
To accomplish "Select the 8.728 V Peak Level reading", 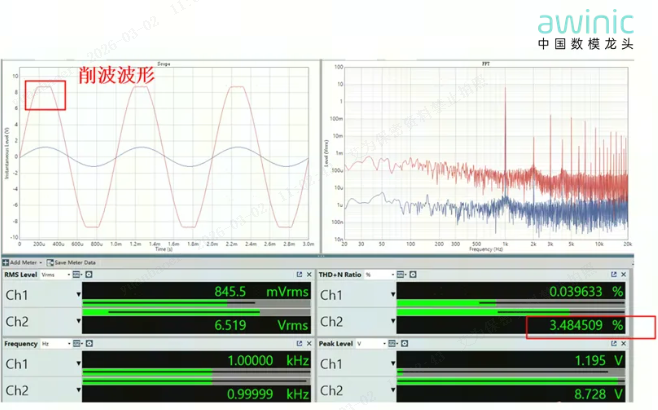I will (599, 394).
